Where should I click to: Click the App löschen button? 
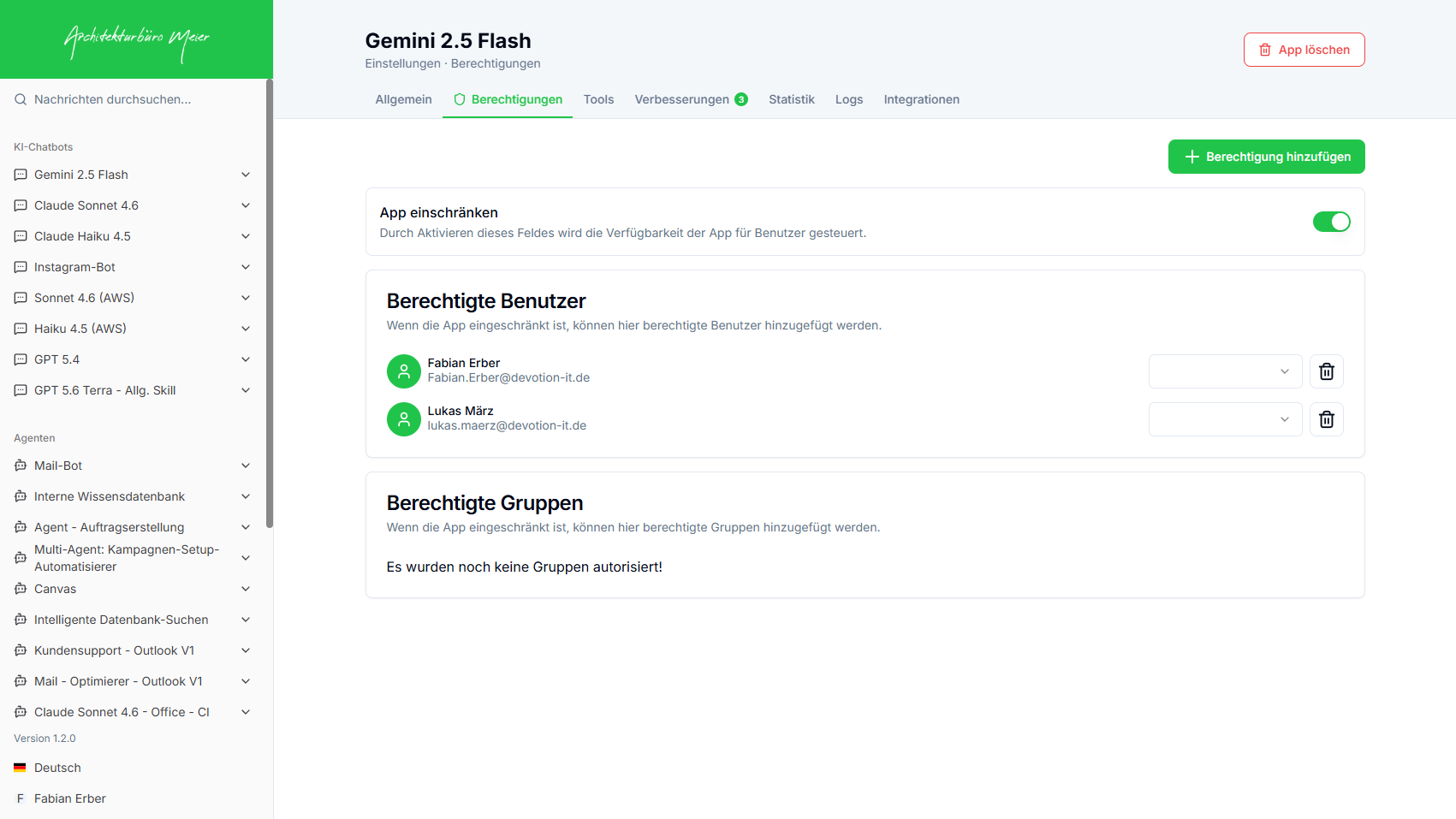(x=1304, y=50)
